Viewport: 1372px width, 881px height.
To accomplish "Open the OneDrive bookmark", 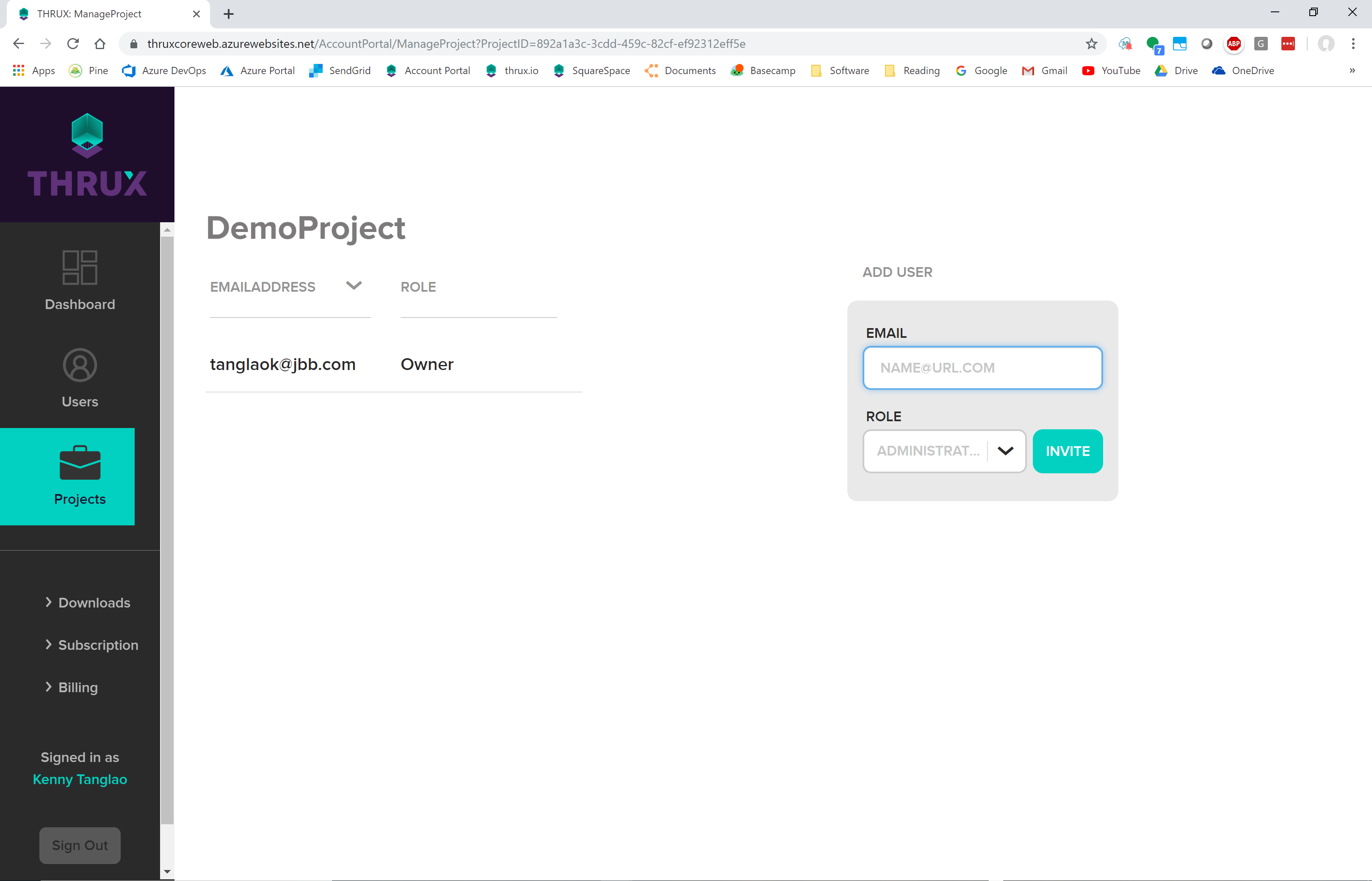I will pos(1243,70).
